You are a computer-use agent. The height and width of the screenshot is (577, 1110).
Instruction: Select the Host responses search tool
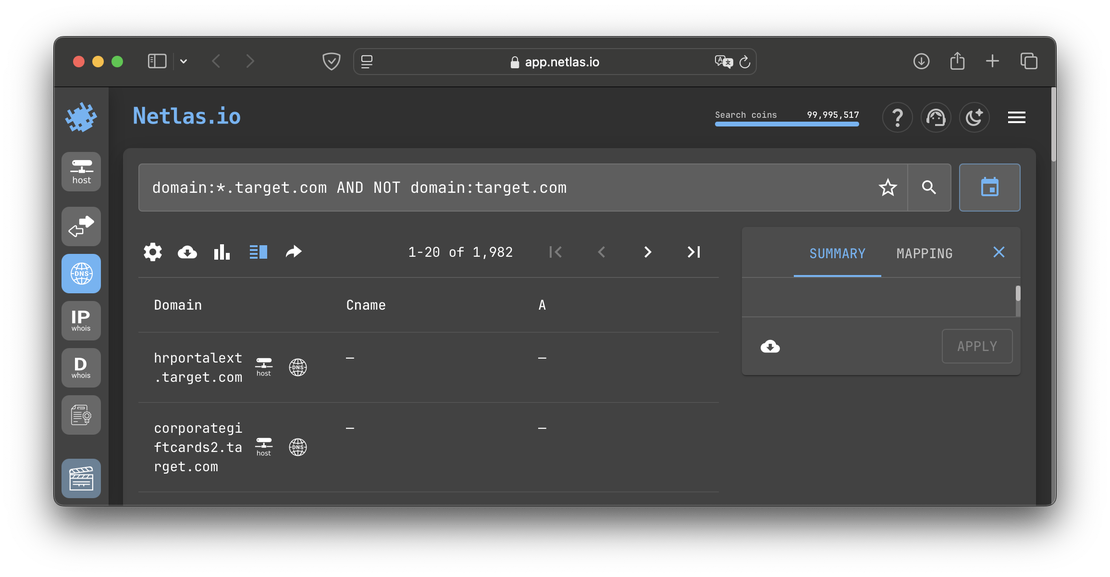click(81, 171)
